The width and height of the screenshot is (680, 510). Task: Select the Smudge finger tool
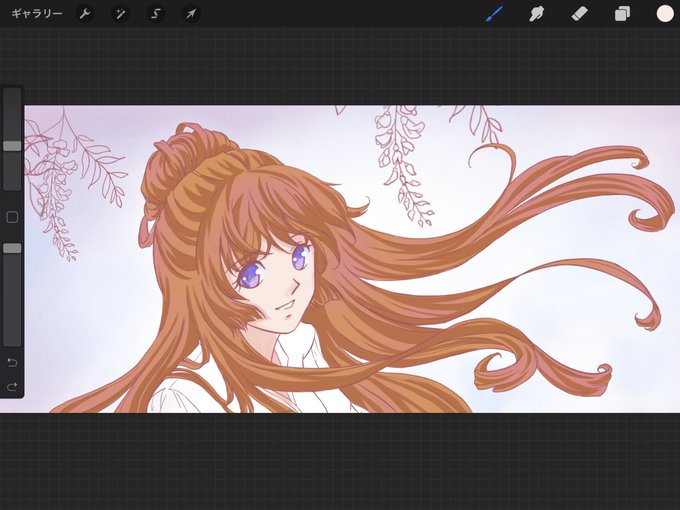[537, 14]
